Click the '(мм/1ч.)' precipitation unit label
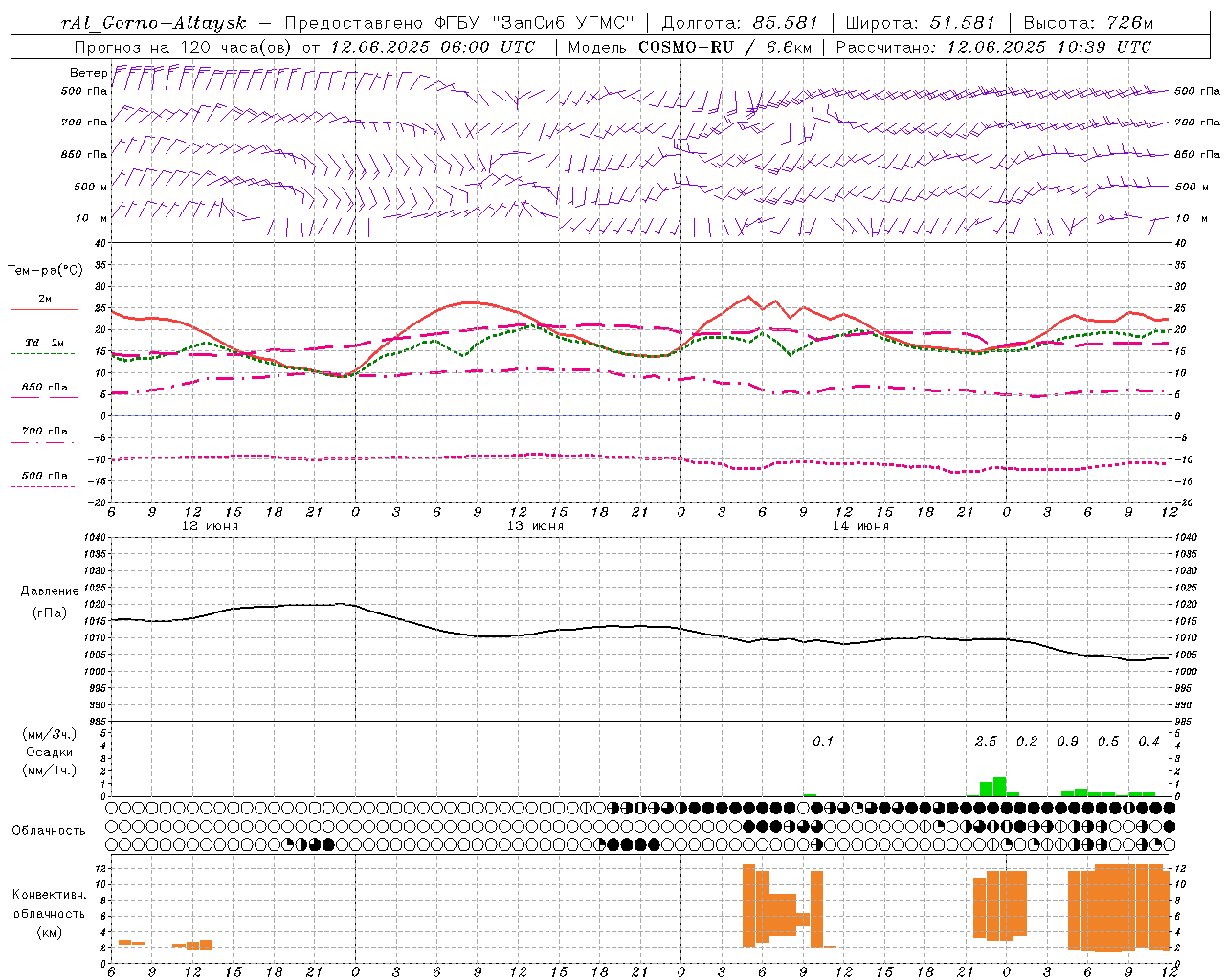The height and width of the screenshot is (980, 1225). coord(50,770)
